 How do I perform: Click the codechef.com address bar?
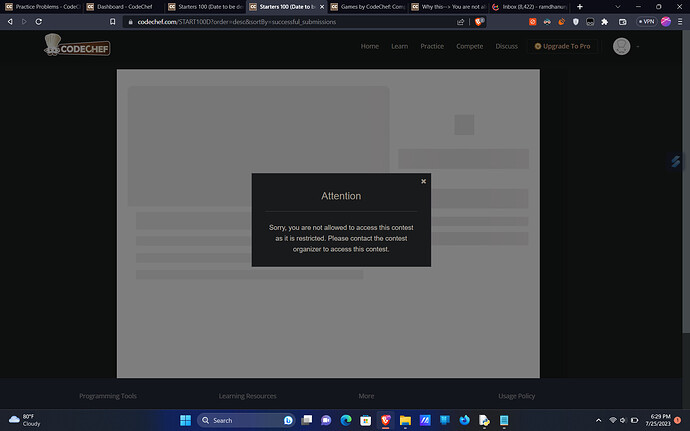tap(290, 22)
